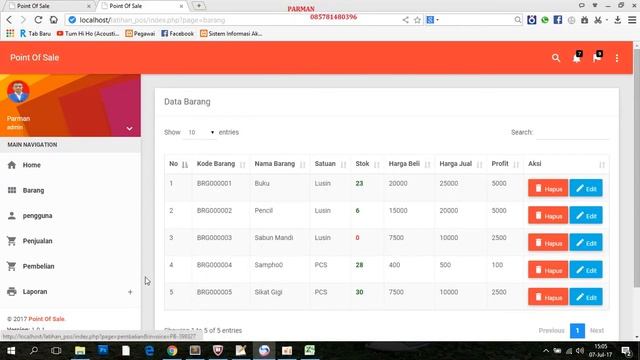Click the Next pagination button
The width and height of the screenshot is (640, 360).
click(x=597, y=331)
